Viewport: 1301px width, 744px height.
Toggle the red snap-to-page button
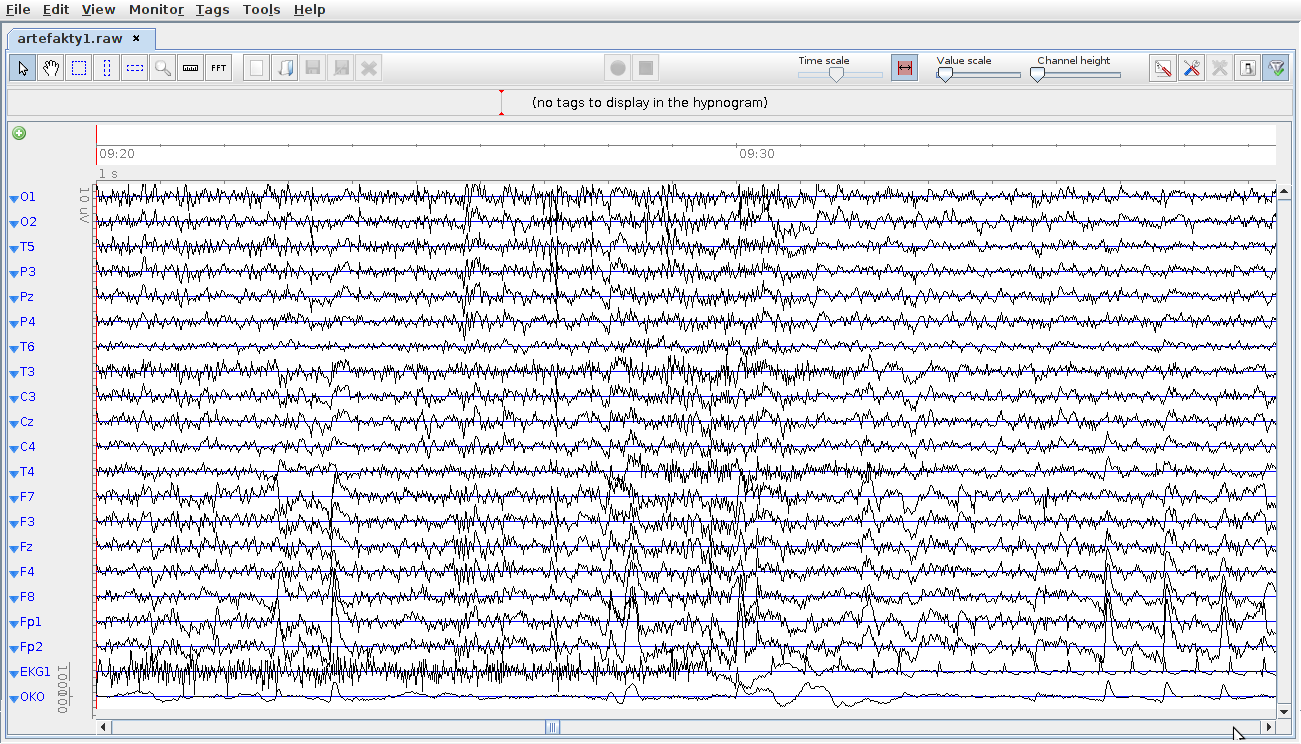[904, 68]
